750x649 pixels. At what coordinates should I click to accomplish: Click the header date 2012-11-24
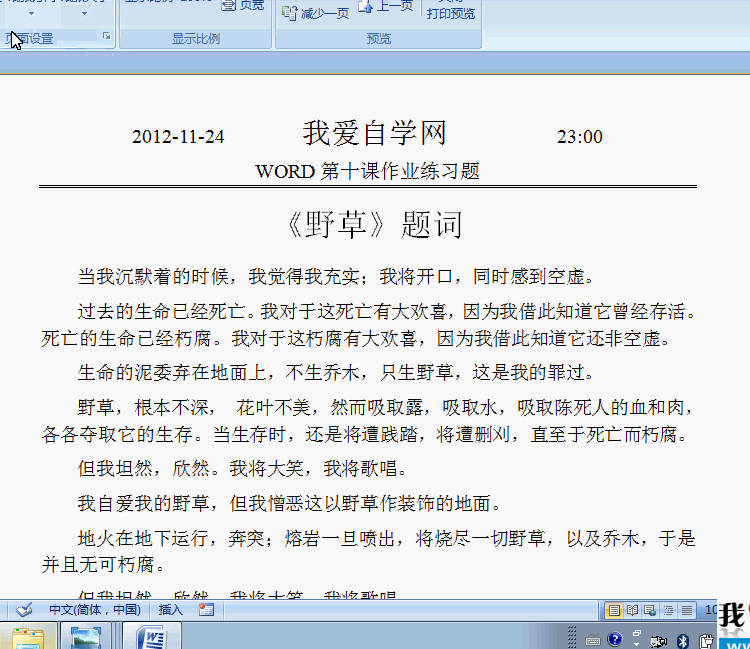178,137
